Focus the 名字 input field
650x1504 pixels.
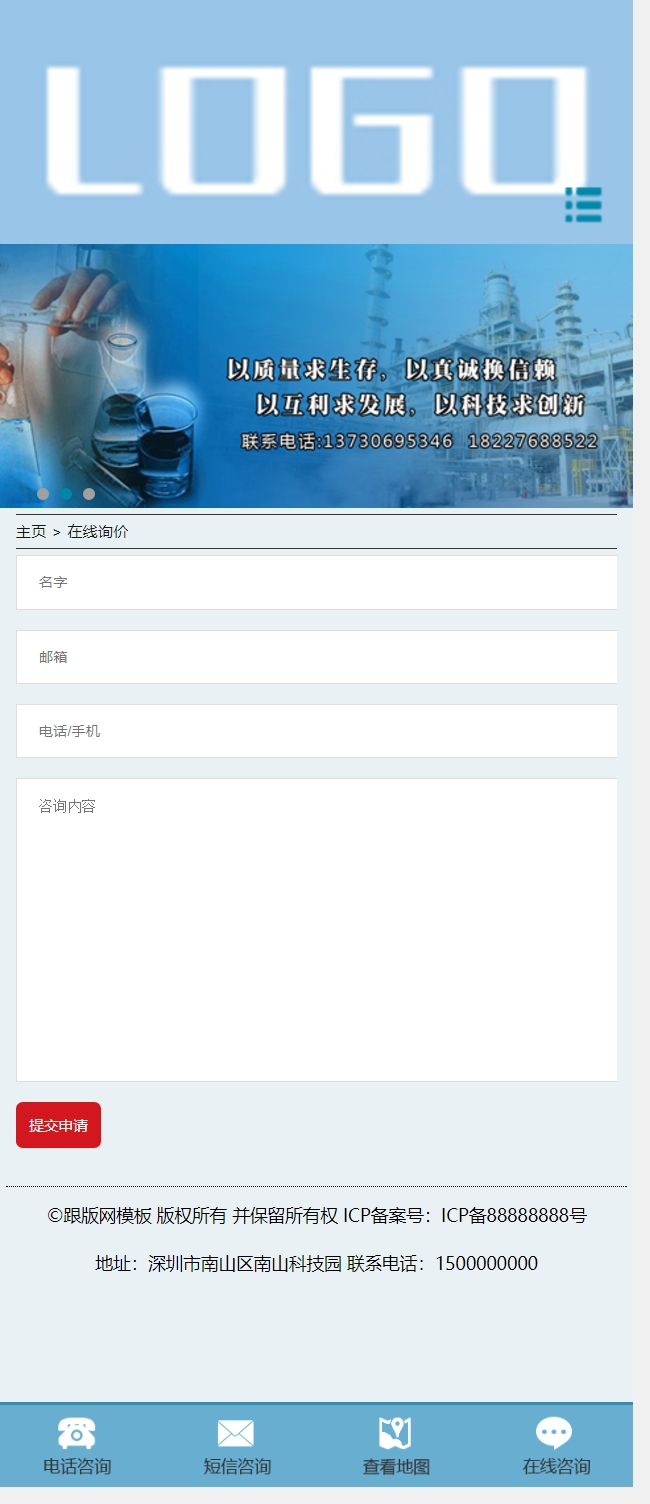[x=316, y=582]
